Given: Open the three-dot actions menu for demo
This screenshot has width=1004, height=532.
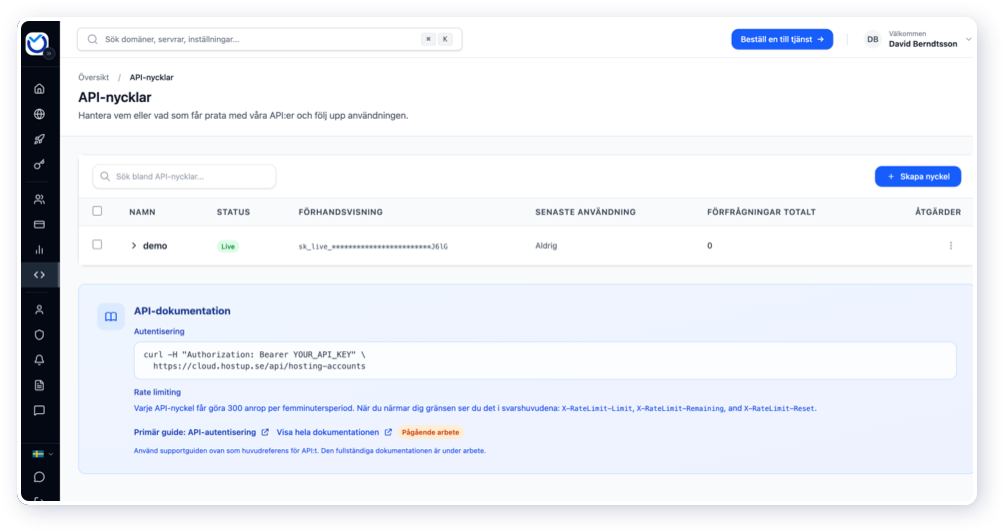Looking at the screenshot, I should 951,246.
